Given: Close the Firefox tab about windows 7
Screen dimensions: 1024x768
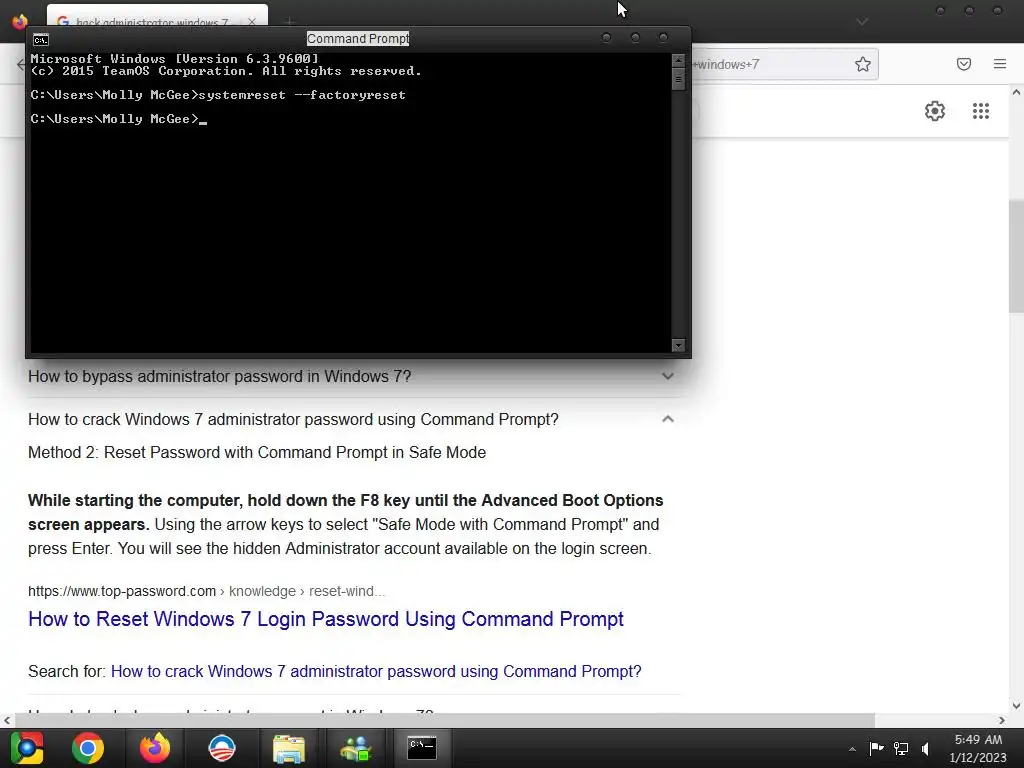Looking at the screenshot, I should (x=251, y=22).
